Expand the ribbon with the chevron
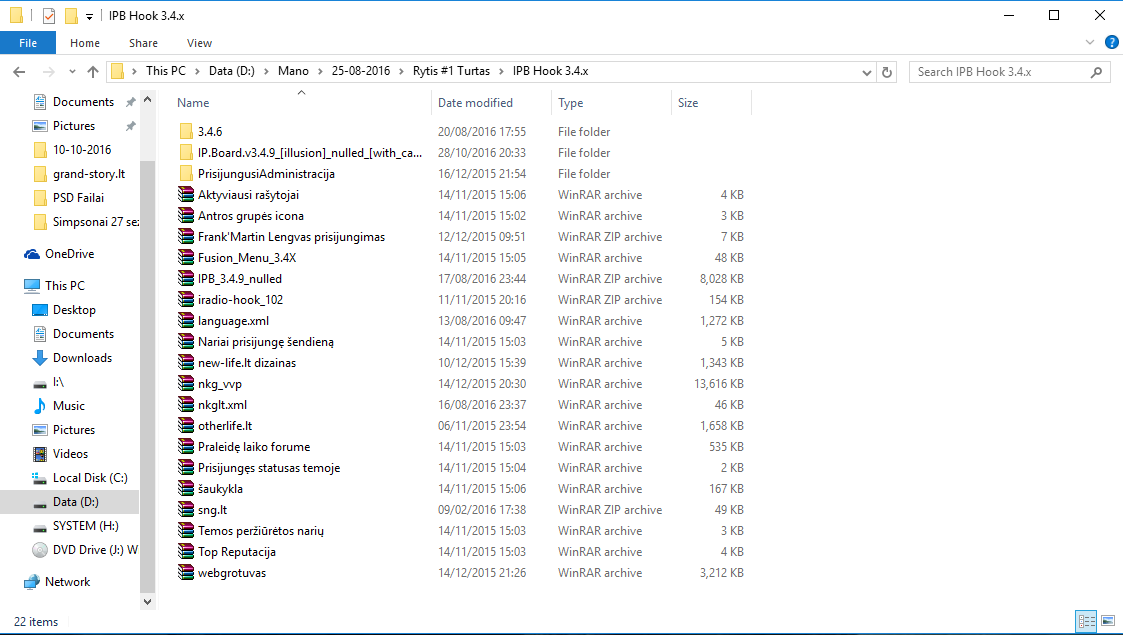 click(1090, 42)
